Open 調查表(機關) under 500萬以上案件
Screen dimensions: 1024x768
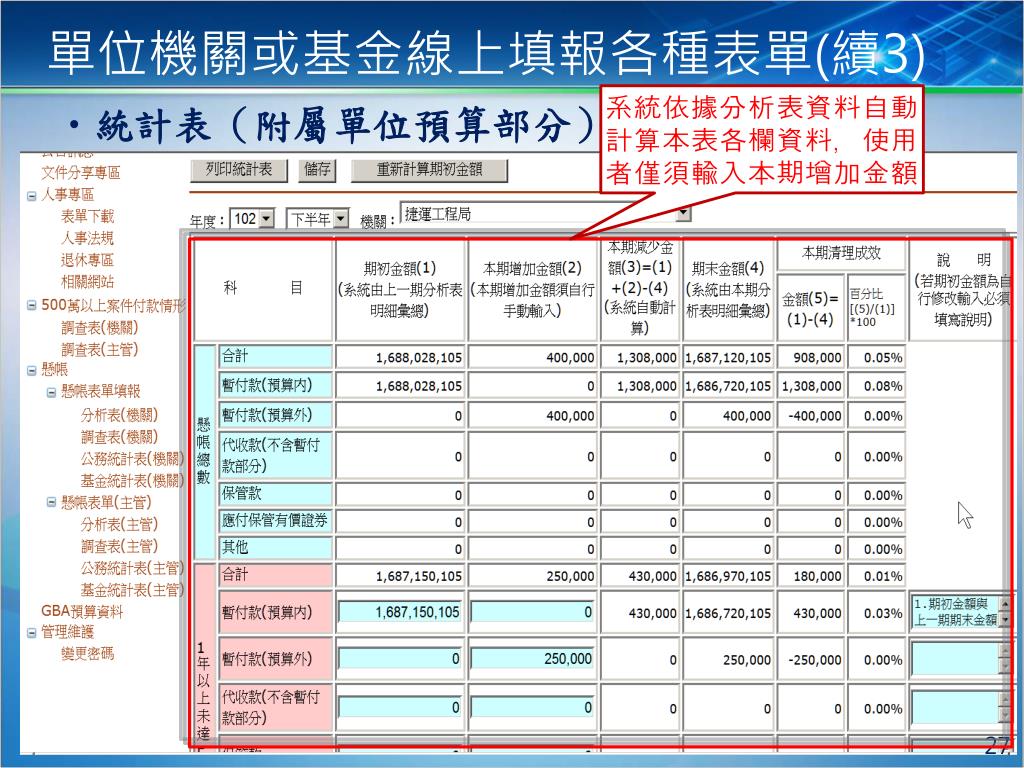tap(99, 327)
